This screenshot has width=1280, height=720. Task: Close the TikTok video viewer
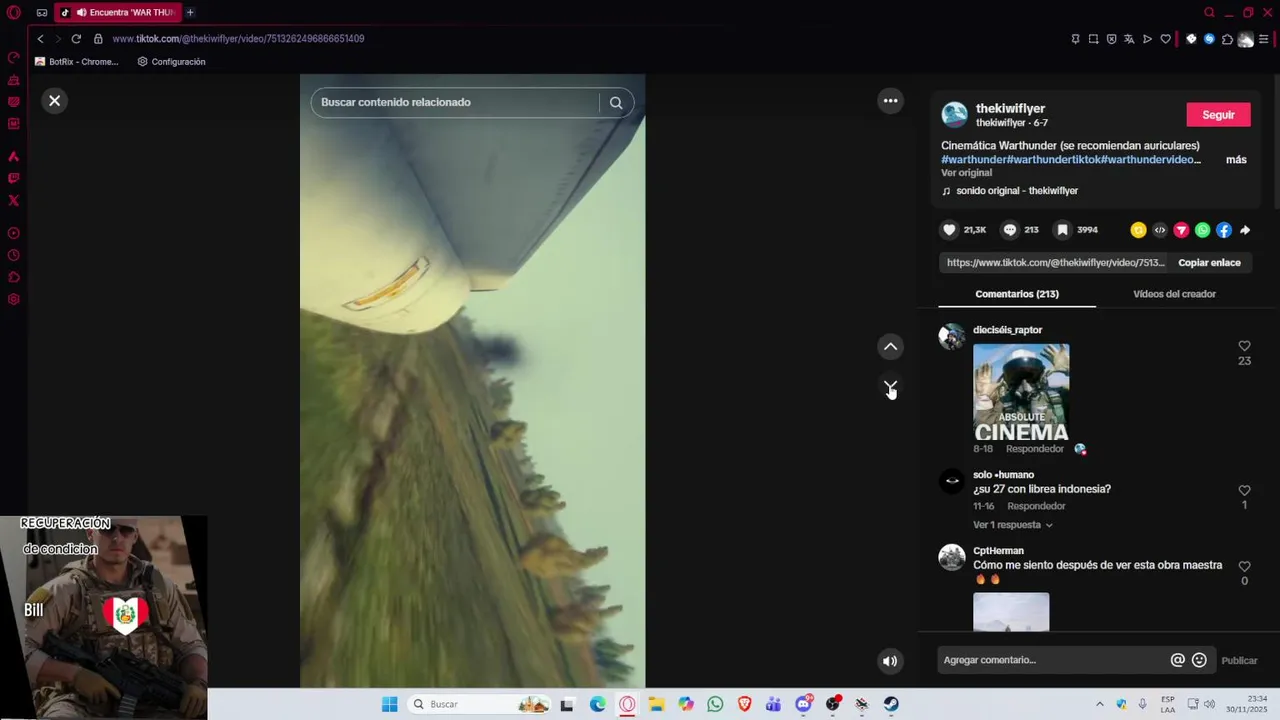tap(55, 100)
